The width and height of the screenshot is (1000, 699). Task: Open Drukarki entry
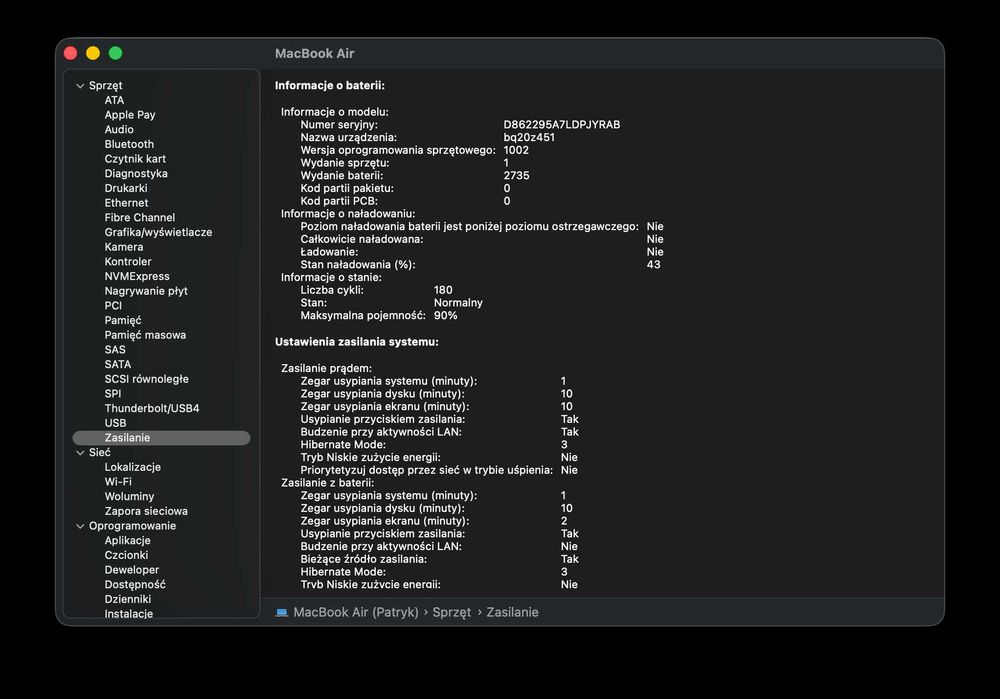(126, 188)
